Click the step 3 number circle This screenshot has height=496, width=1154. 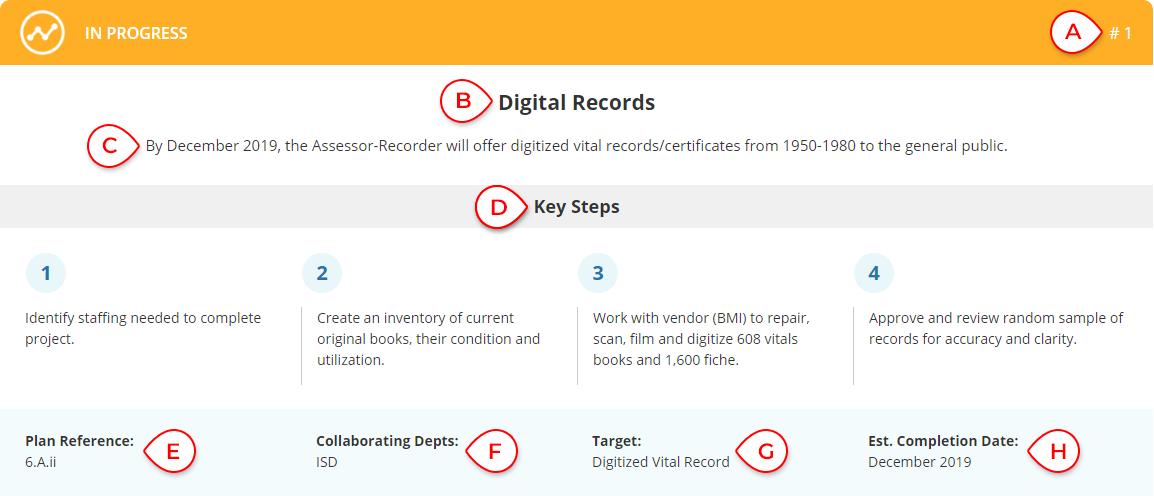[x=598, y=274]
